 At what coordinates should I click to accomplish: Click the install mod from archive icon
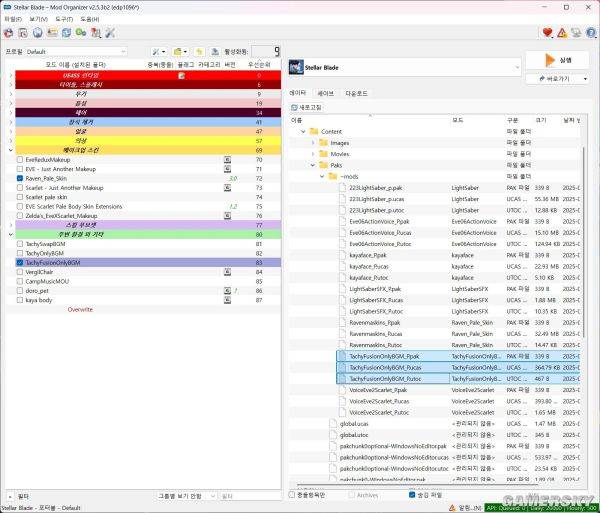coord(23,33)
